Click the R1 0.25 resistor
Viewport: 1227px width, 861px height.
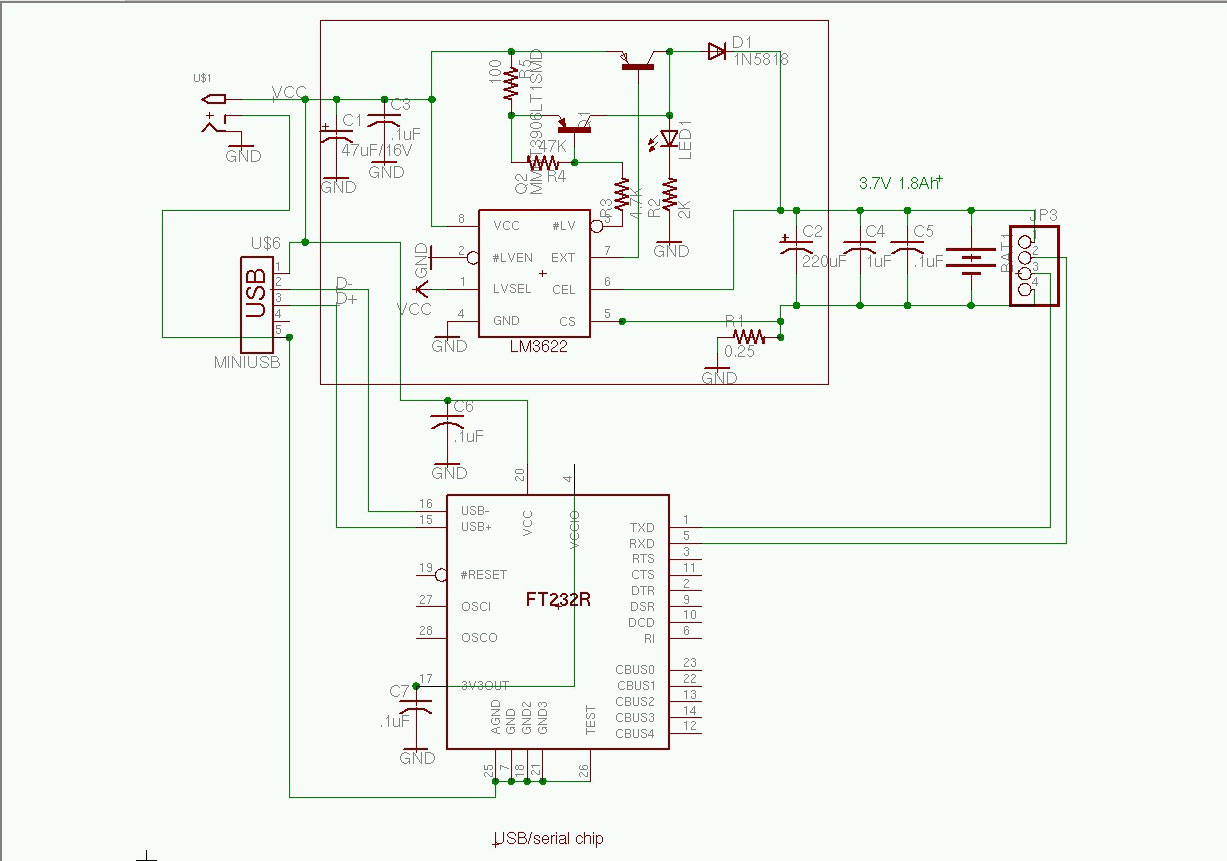749,336
